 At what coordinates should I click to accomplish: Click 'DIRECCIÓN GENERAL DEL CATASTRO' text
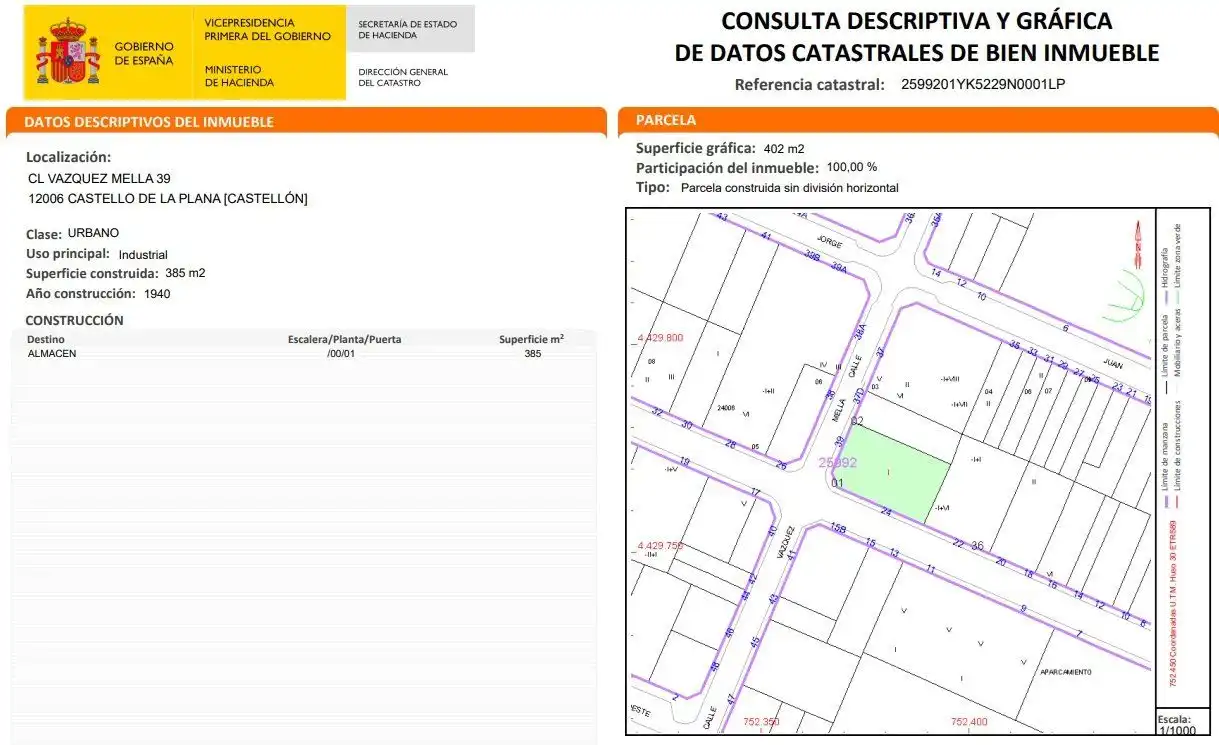click(403, 77)
